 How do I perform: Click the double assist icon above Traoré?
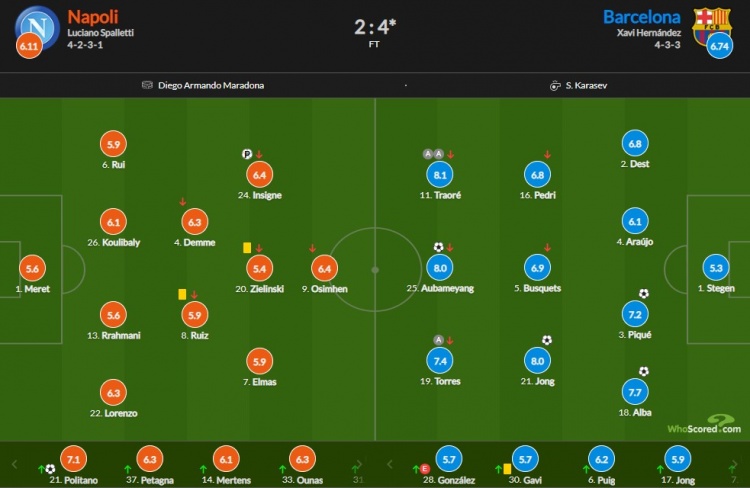(433, 154)
